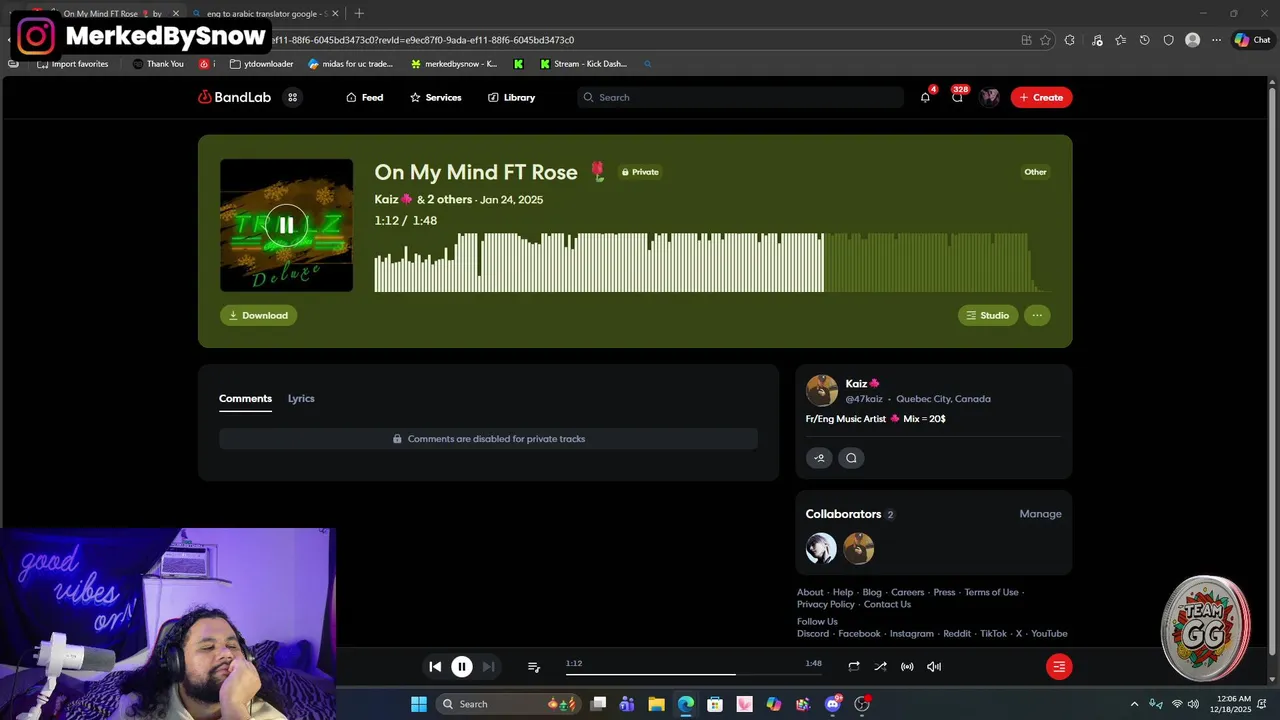1280x720 pixels.
Task: Skip to the next track
Action: click(x=488, y=666)
